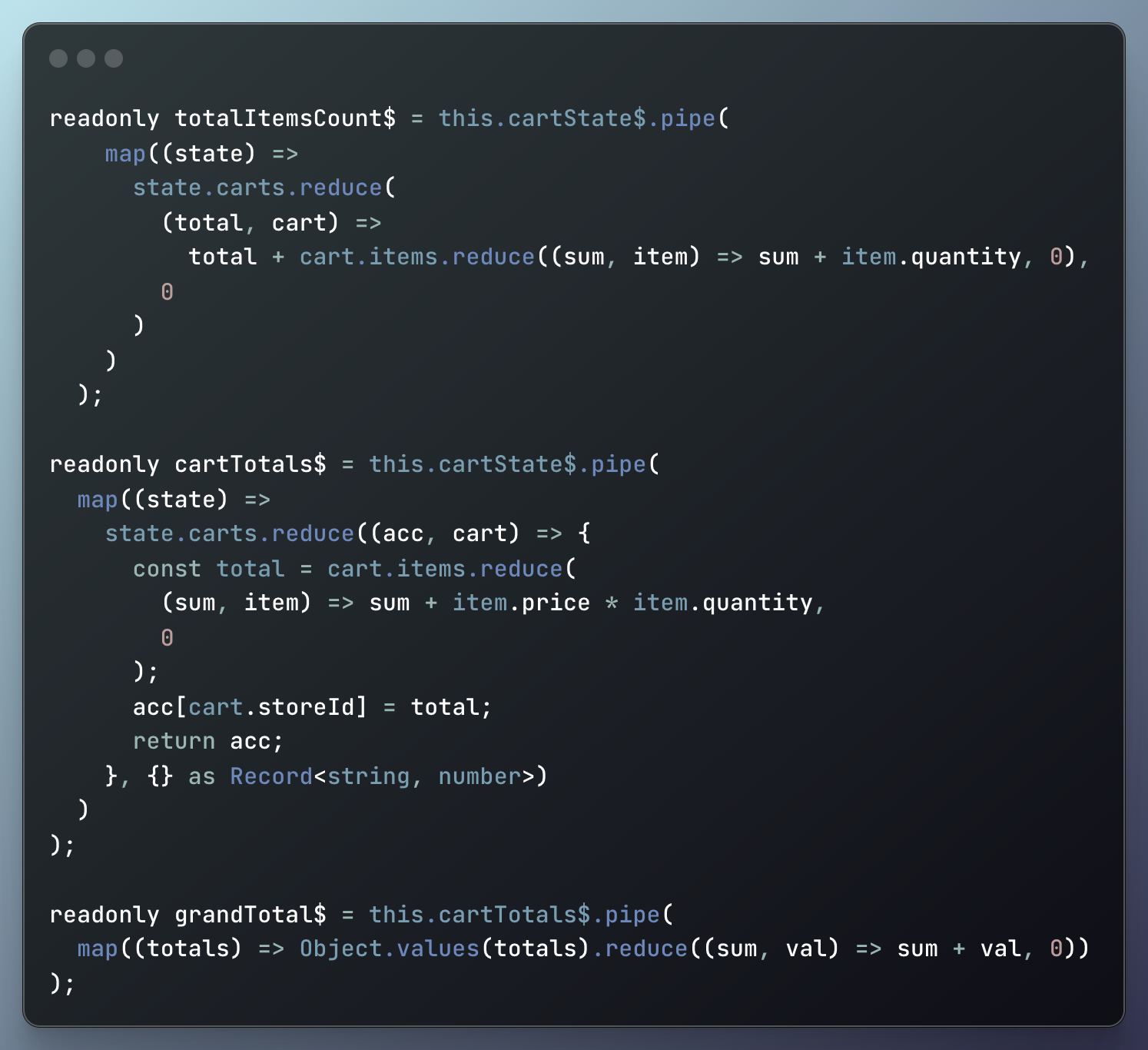Click Object.values in the grandTotal$ pipe

click(x=389, y=949)
